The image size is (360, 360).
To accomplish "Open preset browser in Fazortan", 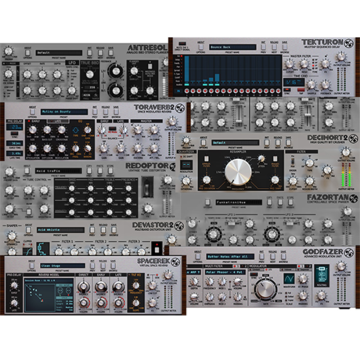I will [x=291, y=202].
